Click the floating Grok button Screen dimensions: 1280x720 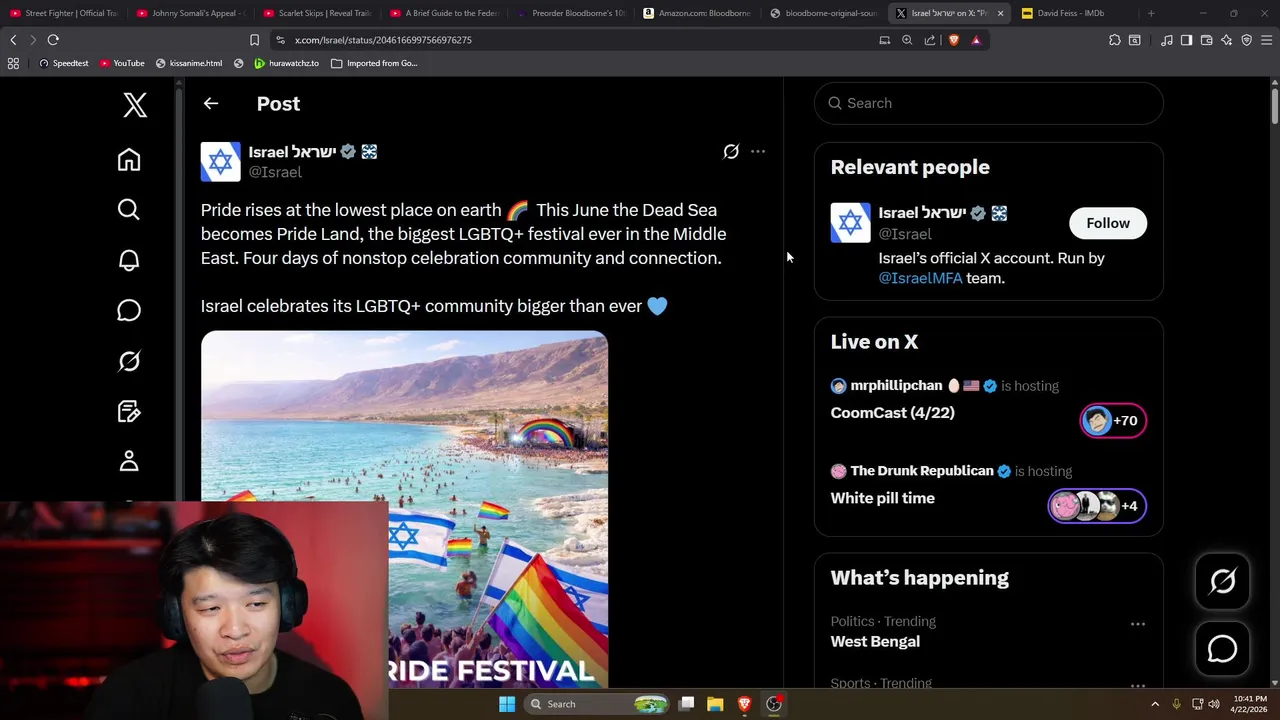click(x=1222, y=581)
